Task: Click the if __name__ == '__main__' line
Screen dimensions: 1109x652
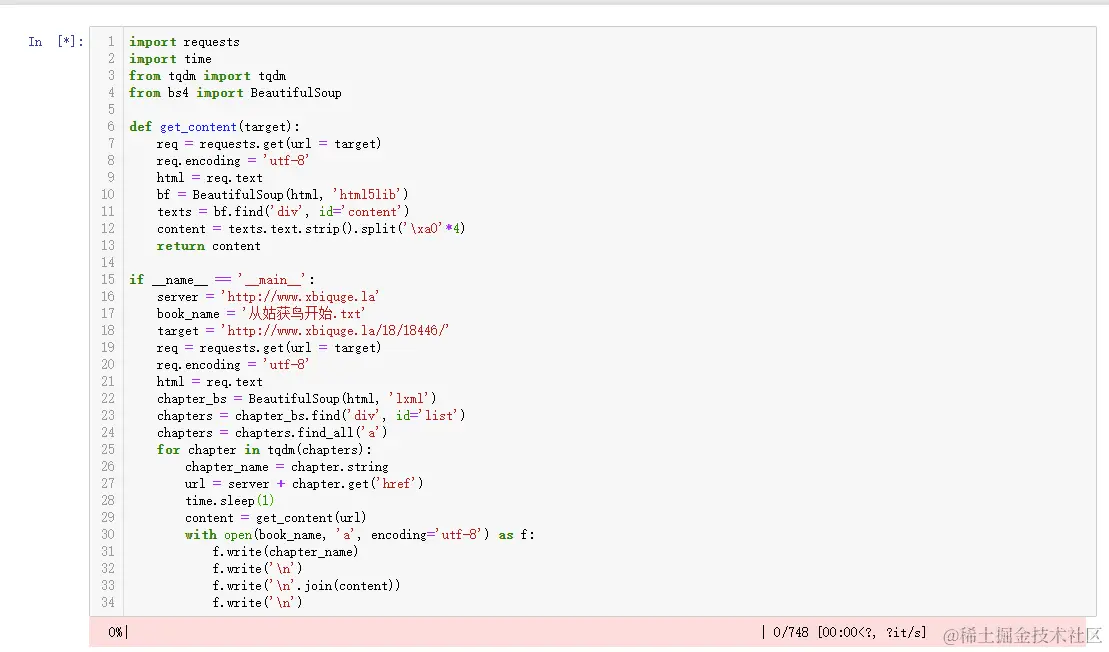Action: point(222,279)
